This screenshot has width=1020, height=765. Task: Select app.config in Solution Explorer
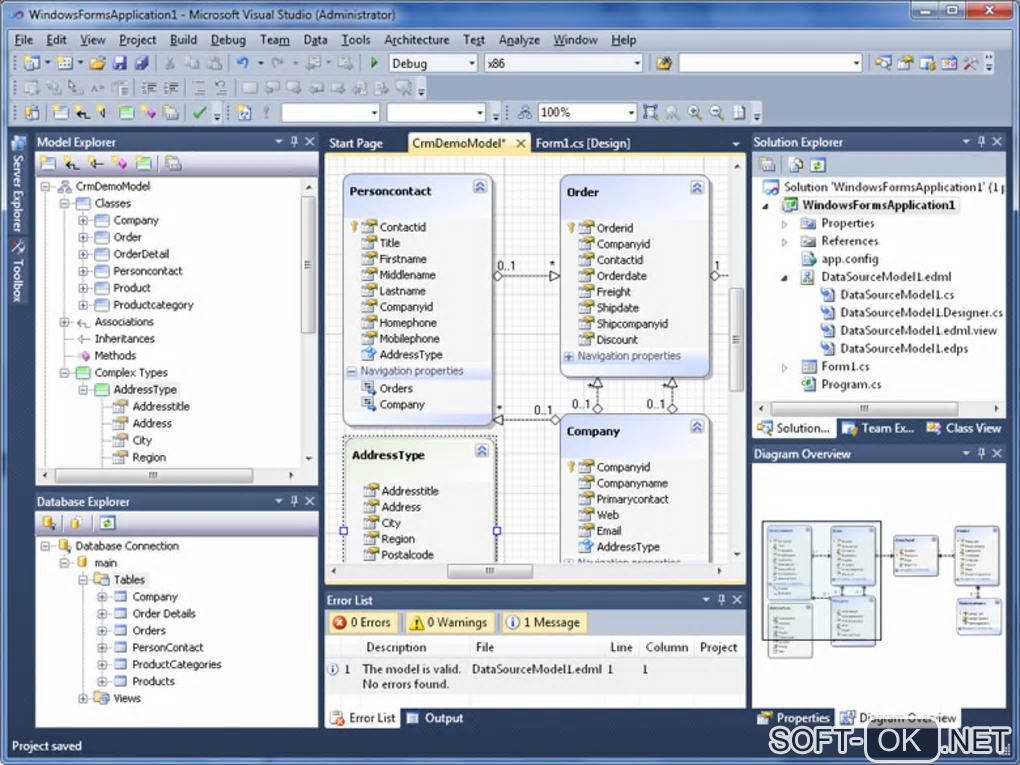tap(850, 259)
